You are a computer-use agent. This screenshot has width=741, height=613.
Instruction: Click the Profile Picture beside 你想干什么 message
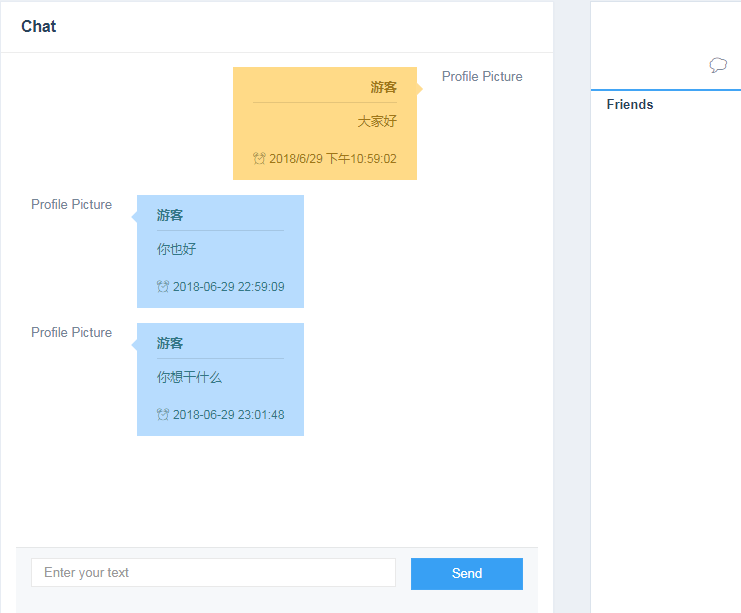tap(71, 333)
